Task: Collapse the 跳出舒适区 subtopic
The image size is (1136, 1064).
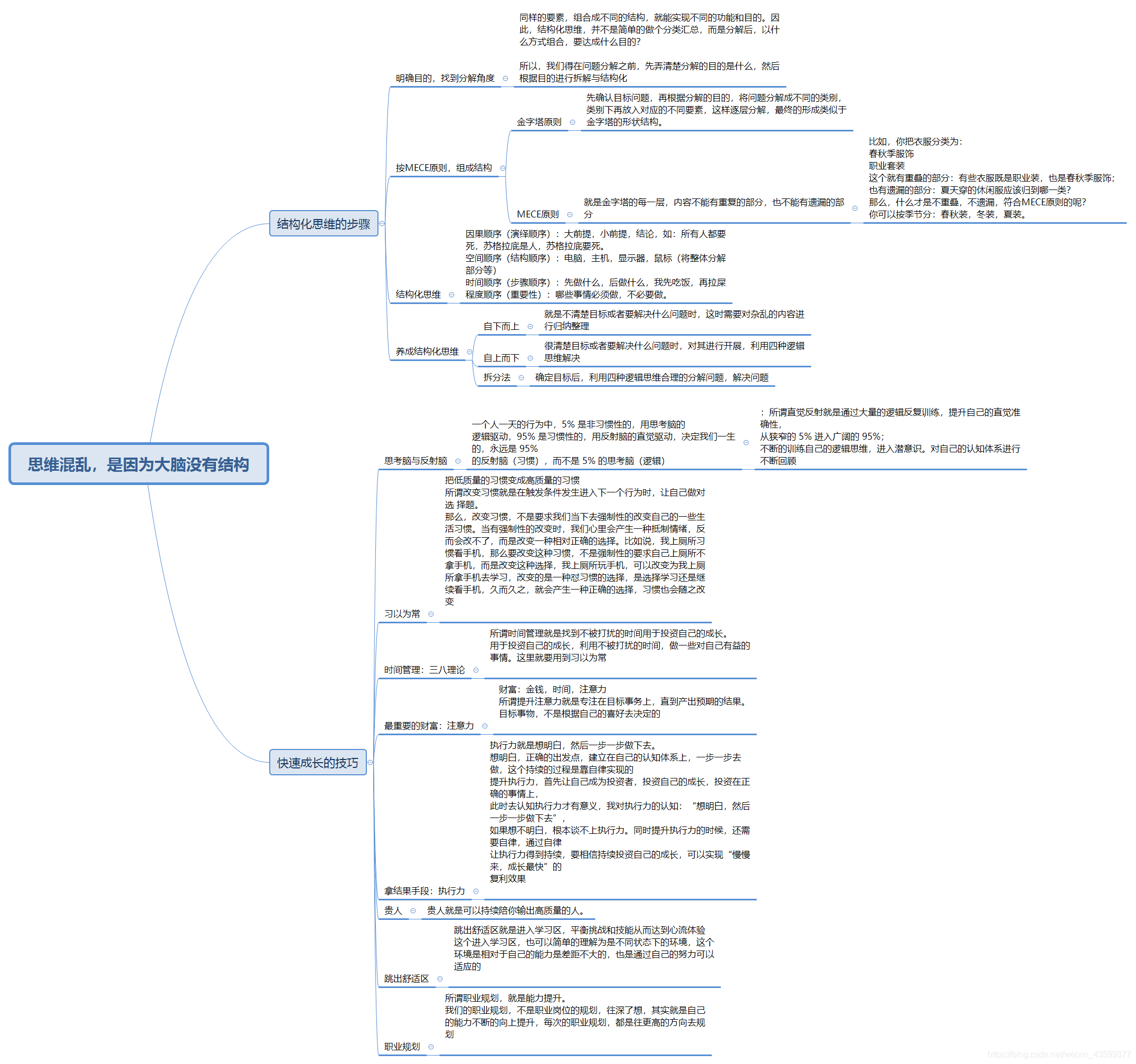Action: [439, 979]
